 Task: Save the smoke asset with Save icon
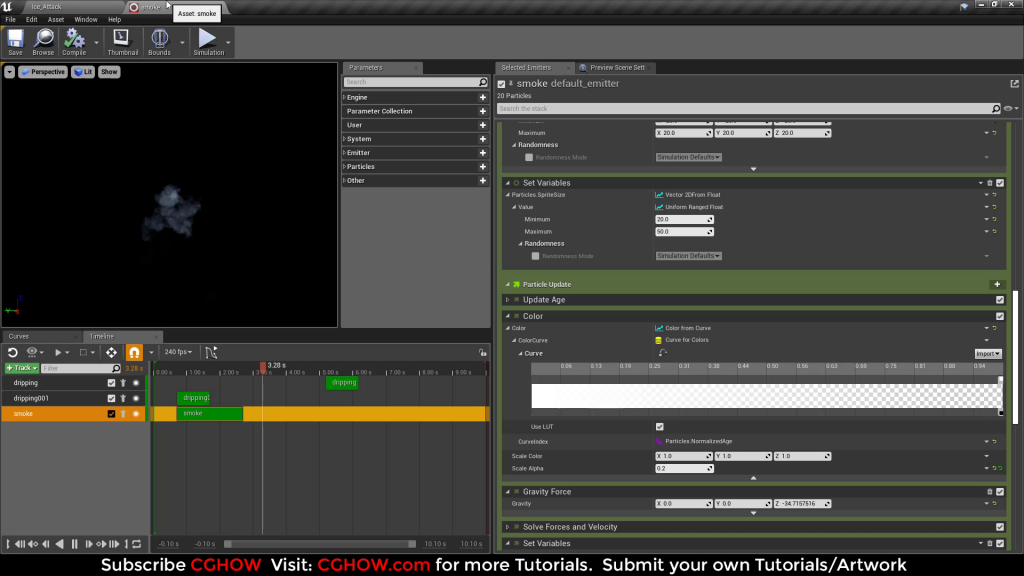[x=15, y=42]
